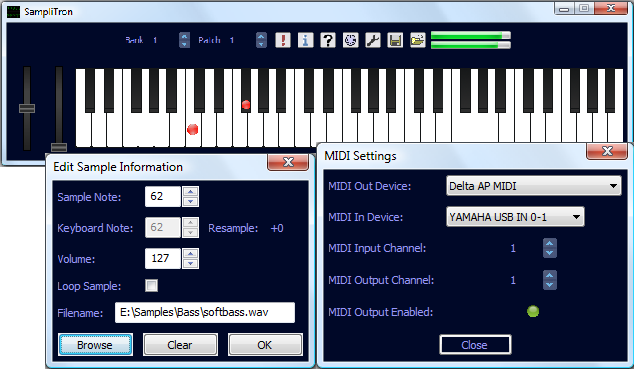Click the Filename text field
This screenshot has height=369, width=634.
click(x=205, y=312)
